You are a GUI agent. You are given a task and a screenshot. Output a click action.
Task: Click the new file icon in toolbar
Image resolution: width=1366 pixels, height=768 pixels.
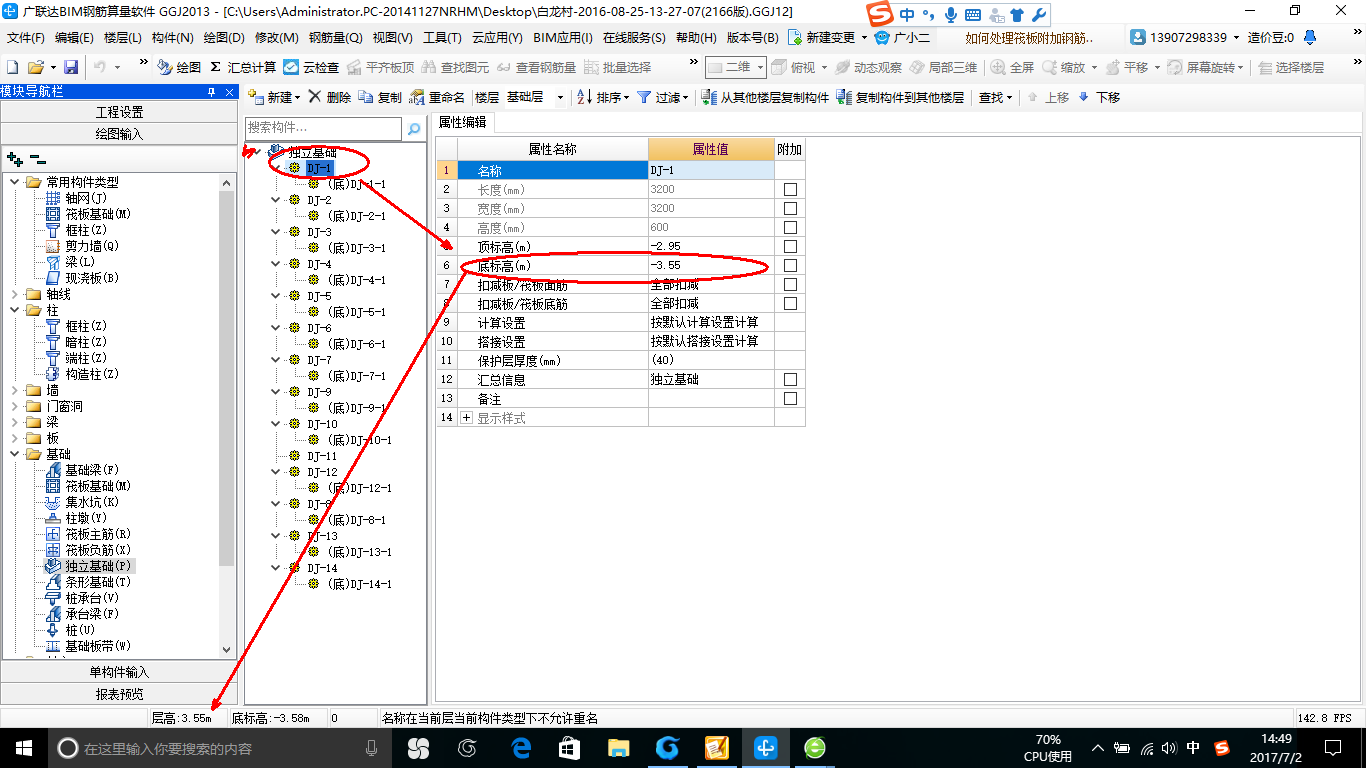click(x=13, y=67)
